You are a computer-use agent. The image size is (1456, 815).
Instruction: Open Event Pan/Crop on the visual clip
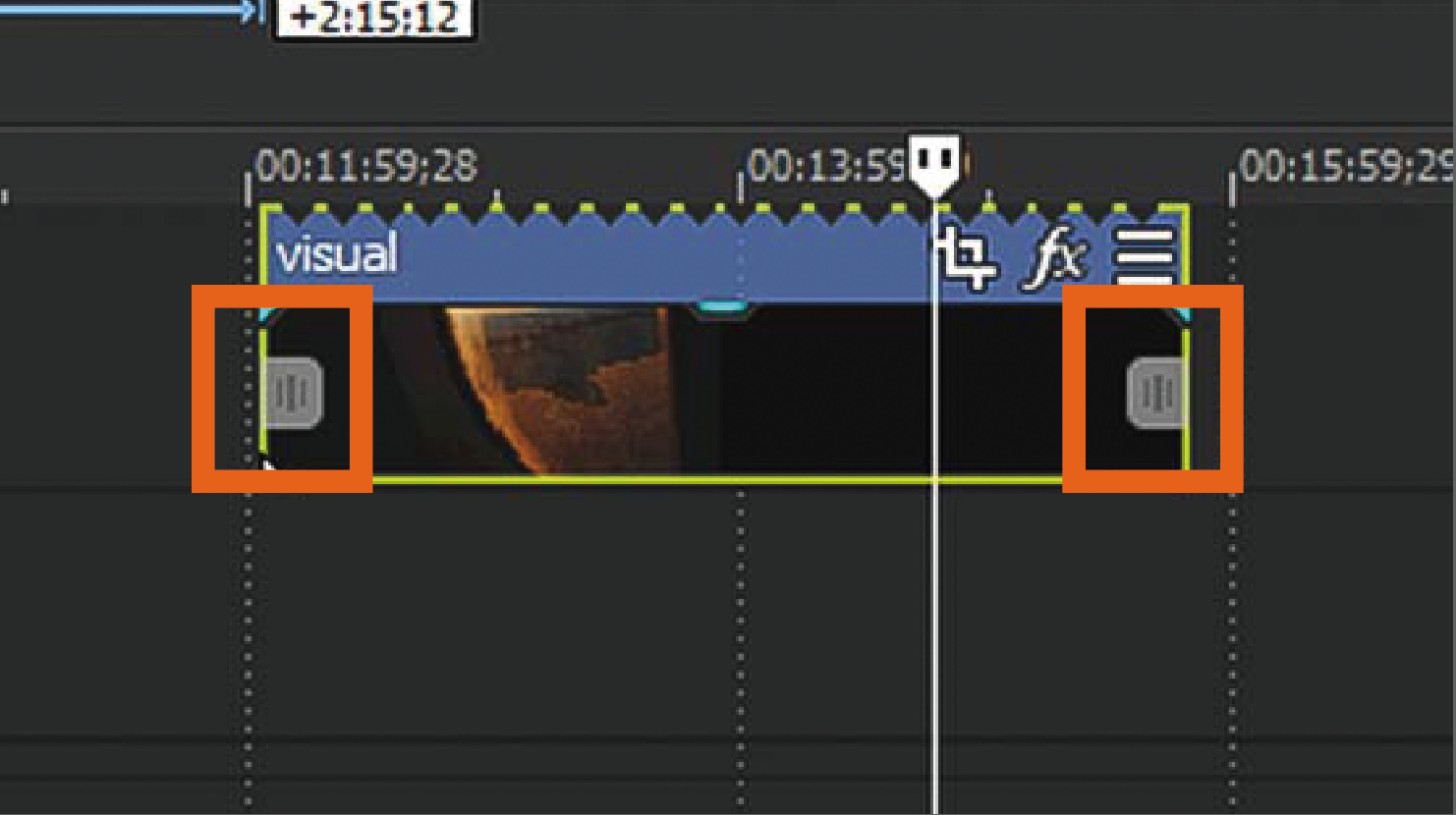point(969,259)
